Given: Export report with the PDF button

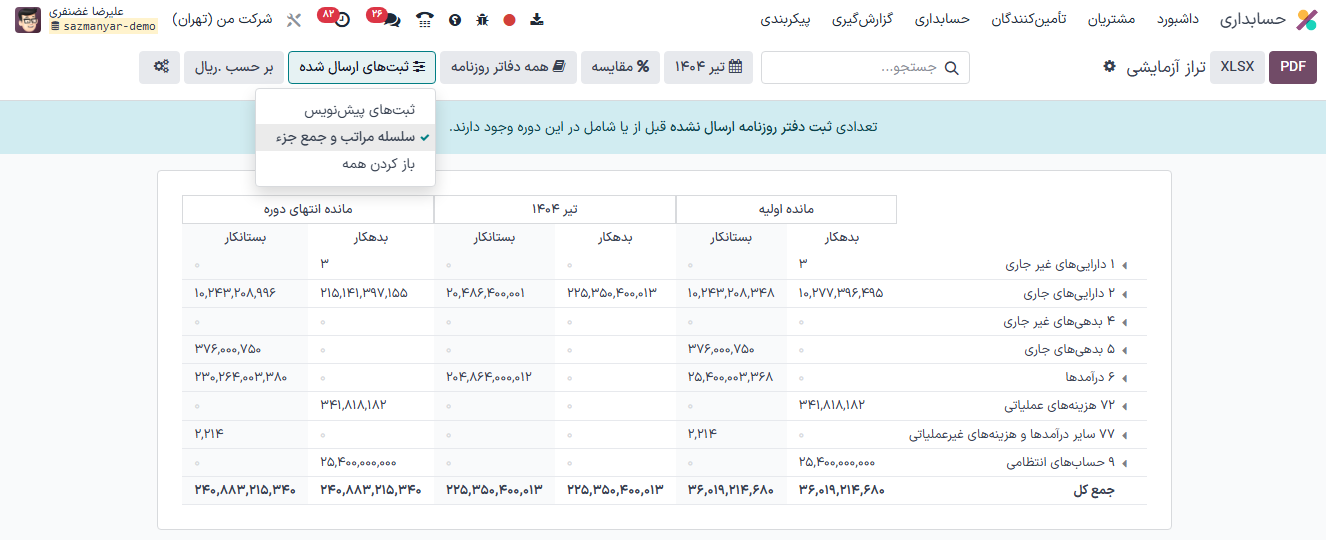Looking at the screenshot, I should (1292, 67).
